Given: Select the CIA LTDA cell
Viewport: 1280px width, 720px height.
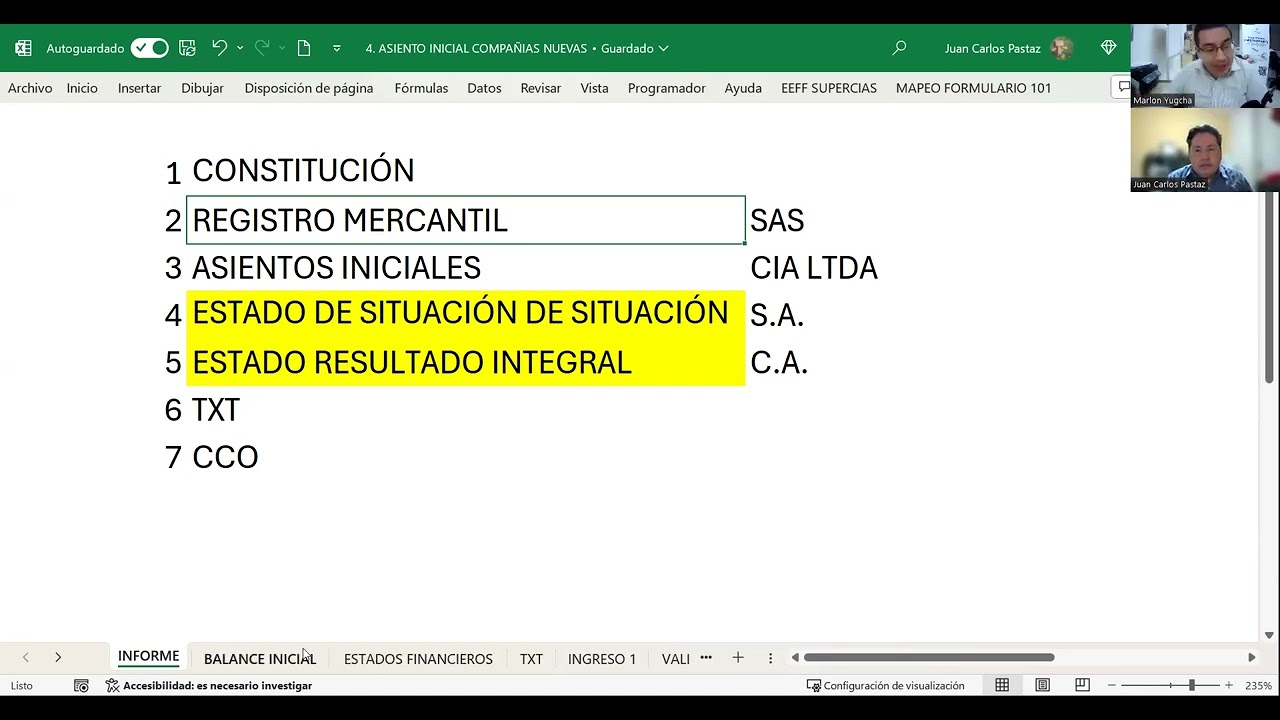Looking at the screenshot, I should (x=814, y=268).
